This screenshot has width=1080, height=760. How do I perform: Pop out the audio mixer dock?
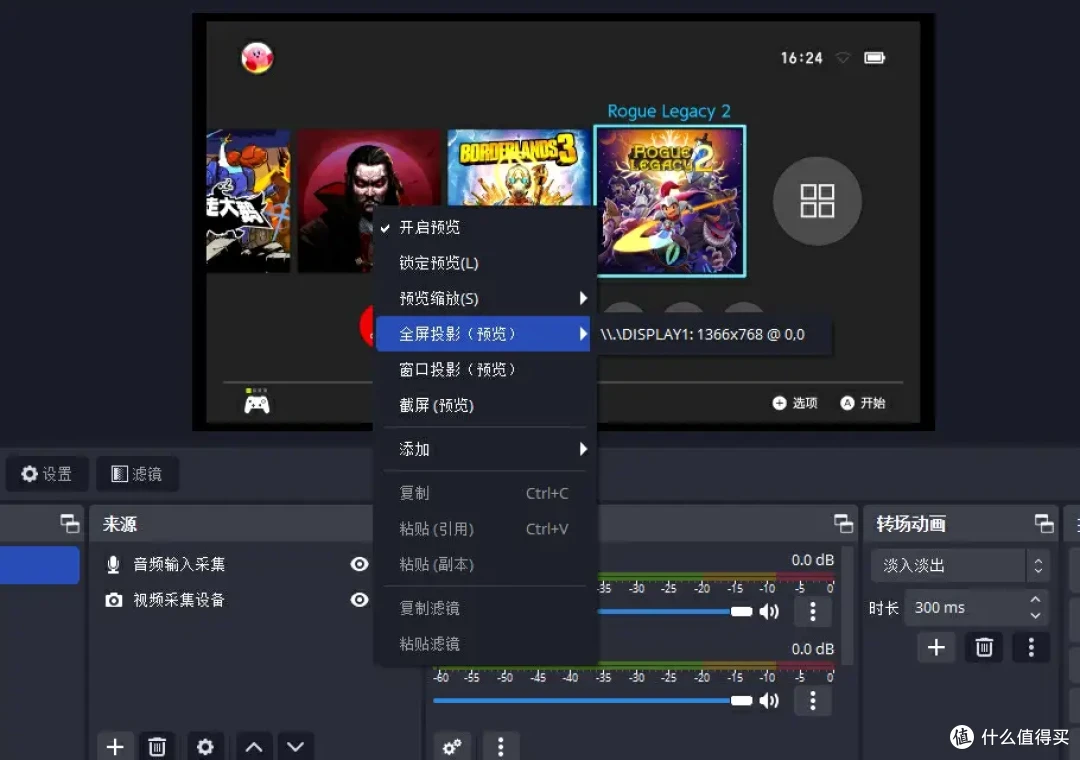(843, 524)
